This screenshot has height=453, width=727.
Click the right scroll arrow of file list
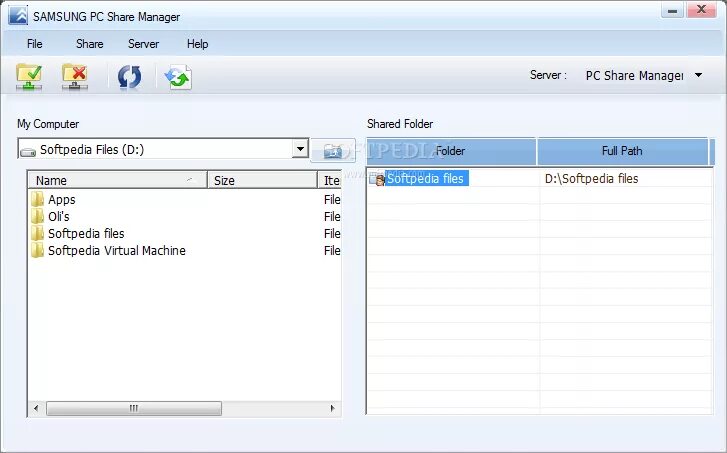click(x=332, y=408)
